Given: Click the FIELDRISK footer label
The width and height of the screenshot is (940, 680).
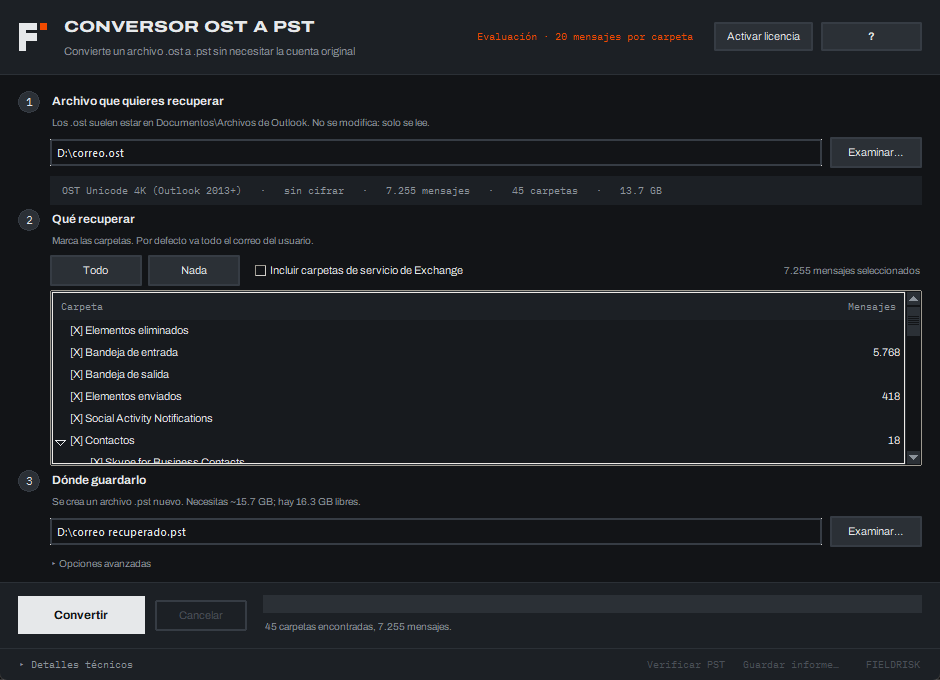Looking at the screenshot, I should 893,664.
